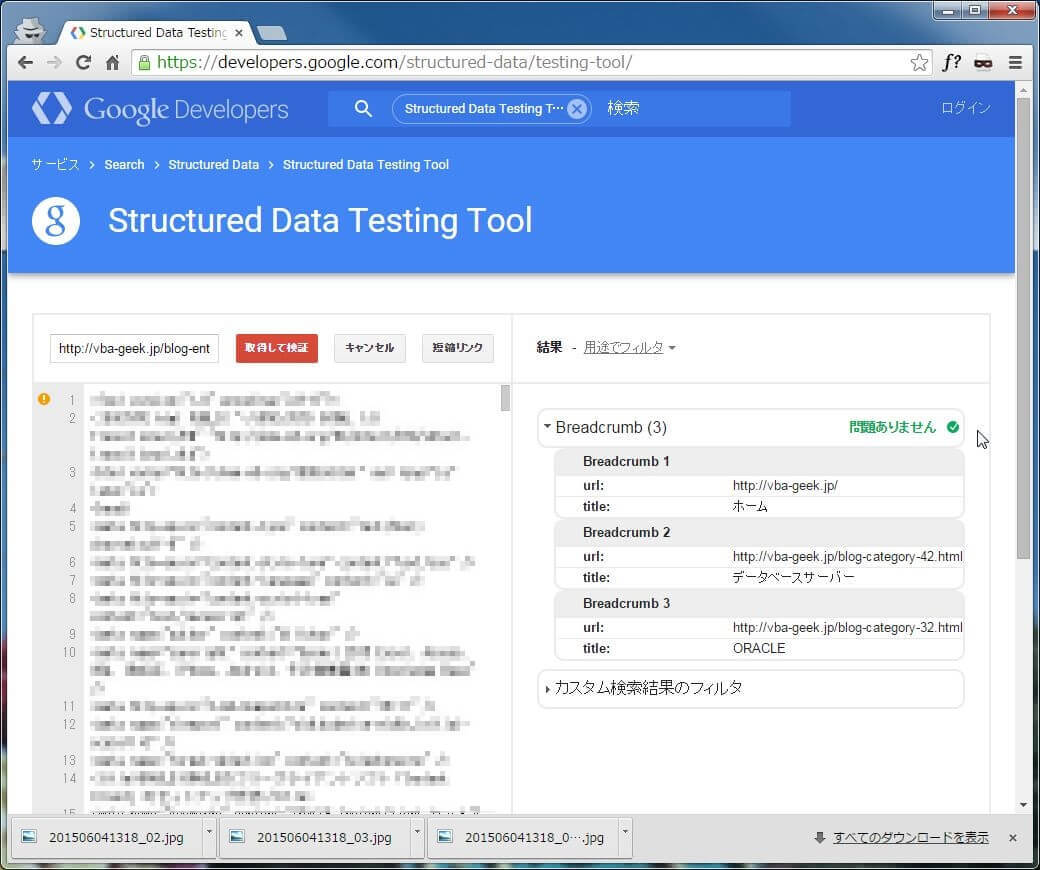Select Structured Data breadcrumb link

coord(213,165)
